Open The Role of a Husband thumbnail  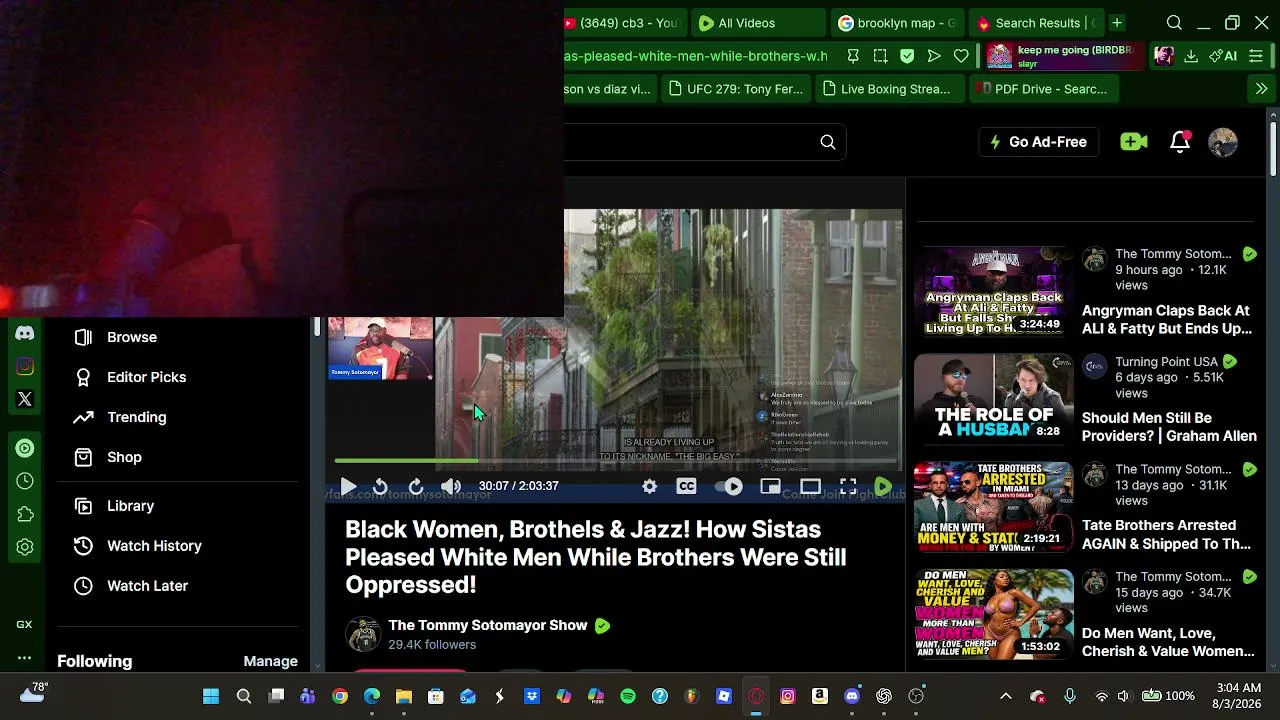[994, 399]
